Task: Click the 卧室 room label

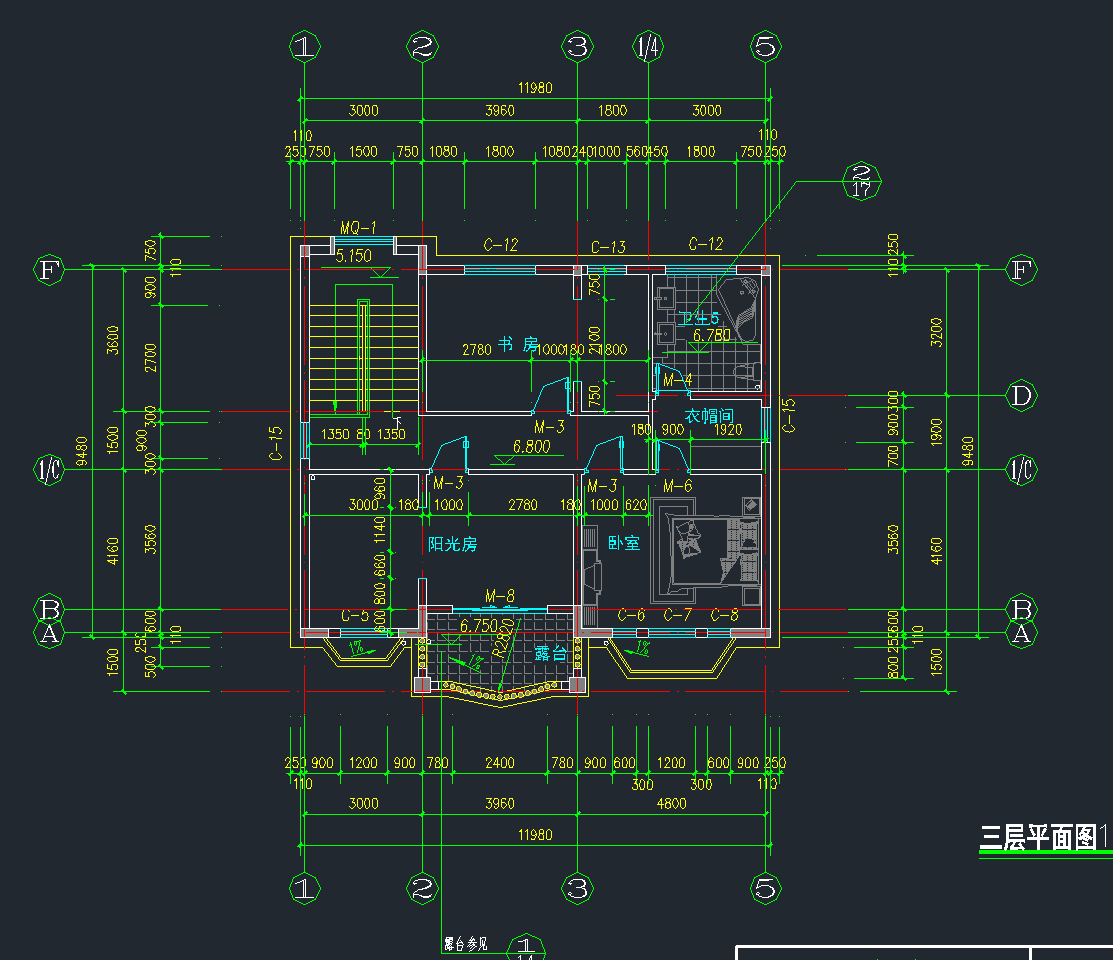Action: (623, 543)
